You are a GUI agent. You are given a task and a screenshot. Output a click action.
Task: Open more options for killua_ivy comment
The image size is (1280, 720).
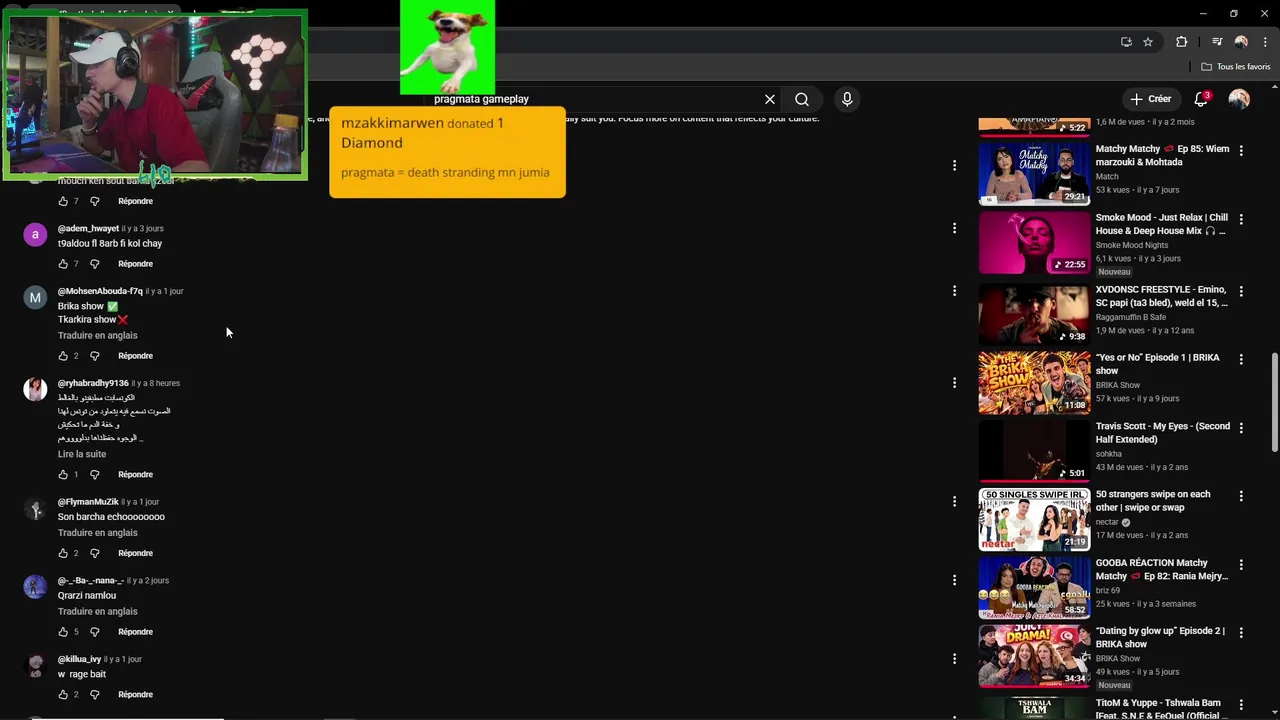[954, 659]
